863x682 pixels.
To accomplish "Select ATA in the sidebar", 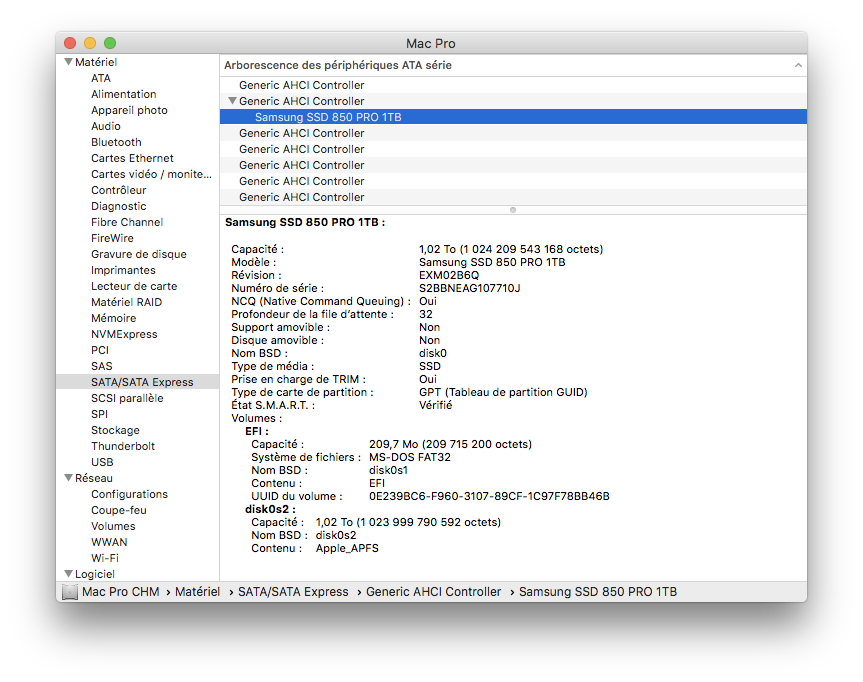I will [x=101, y=78].
